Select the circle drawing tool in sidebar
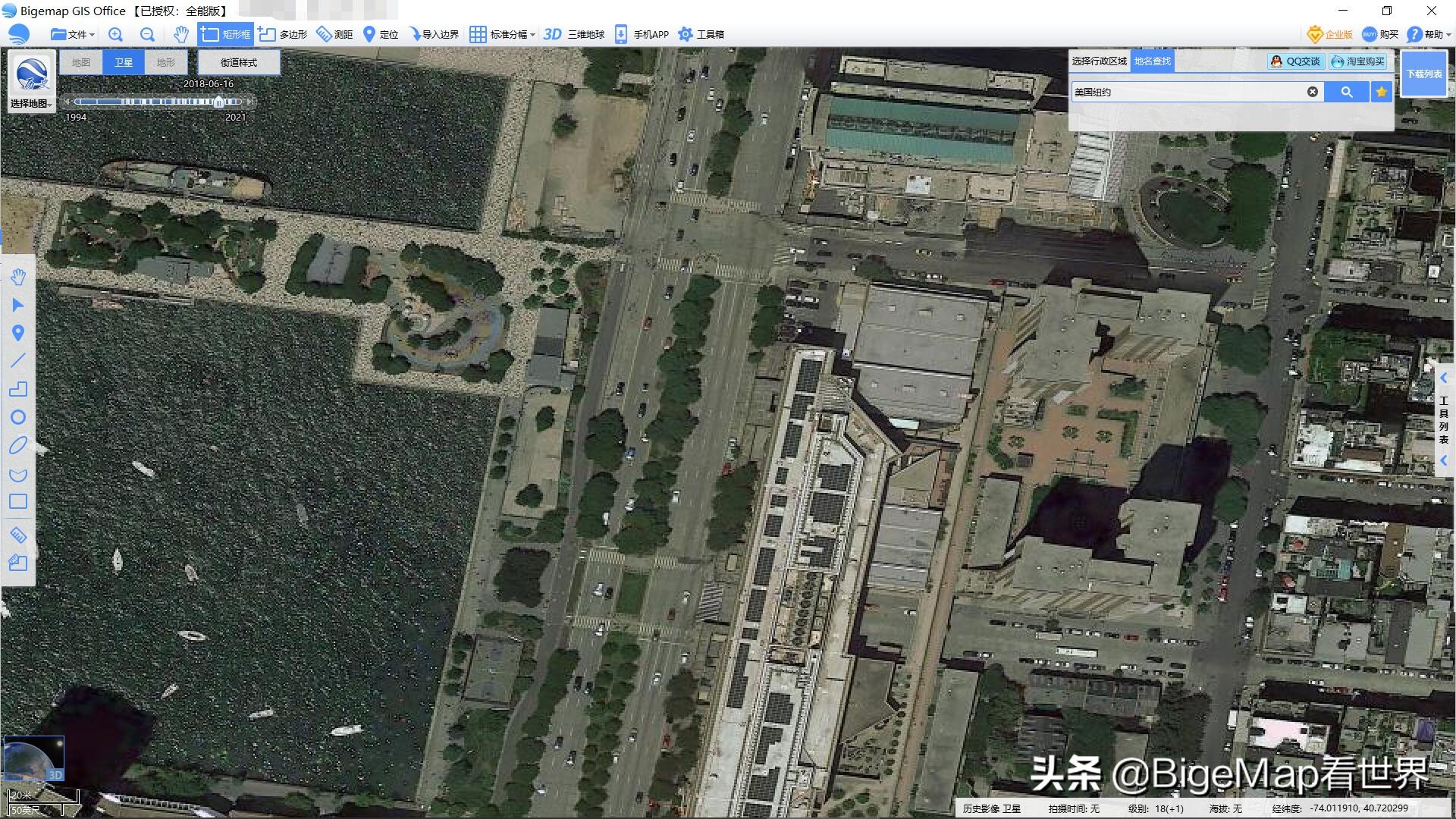Image resolution: width=1456 pixels, height=819 pixels. pos(18,417)
